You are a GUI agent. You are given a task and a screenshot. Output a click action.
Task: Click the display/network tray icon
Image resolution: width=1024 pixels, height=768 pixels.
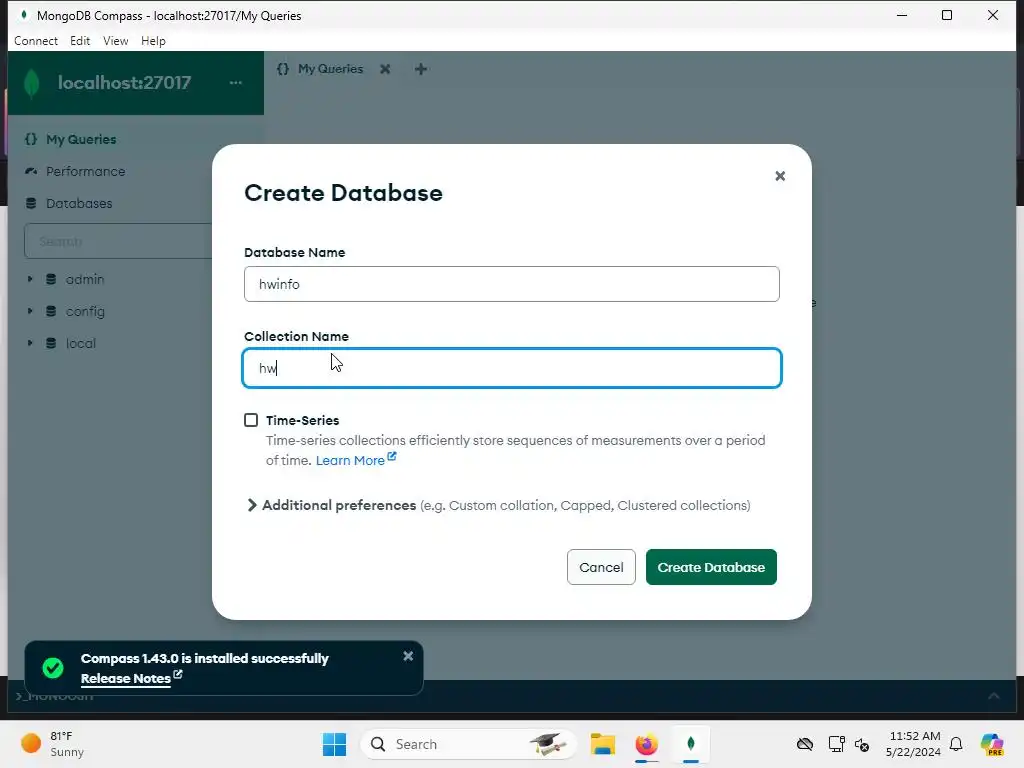[836, 744]
